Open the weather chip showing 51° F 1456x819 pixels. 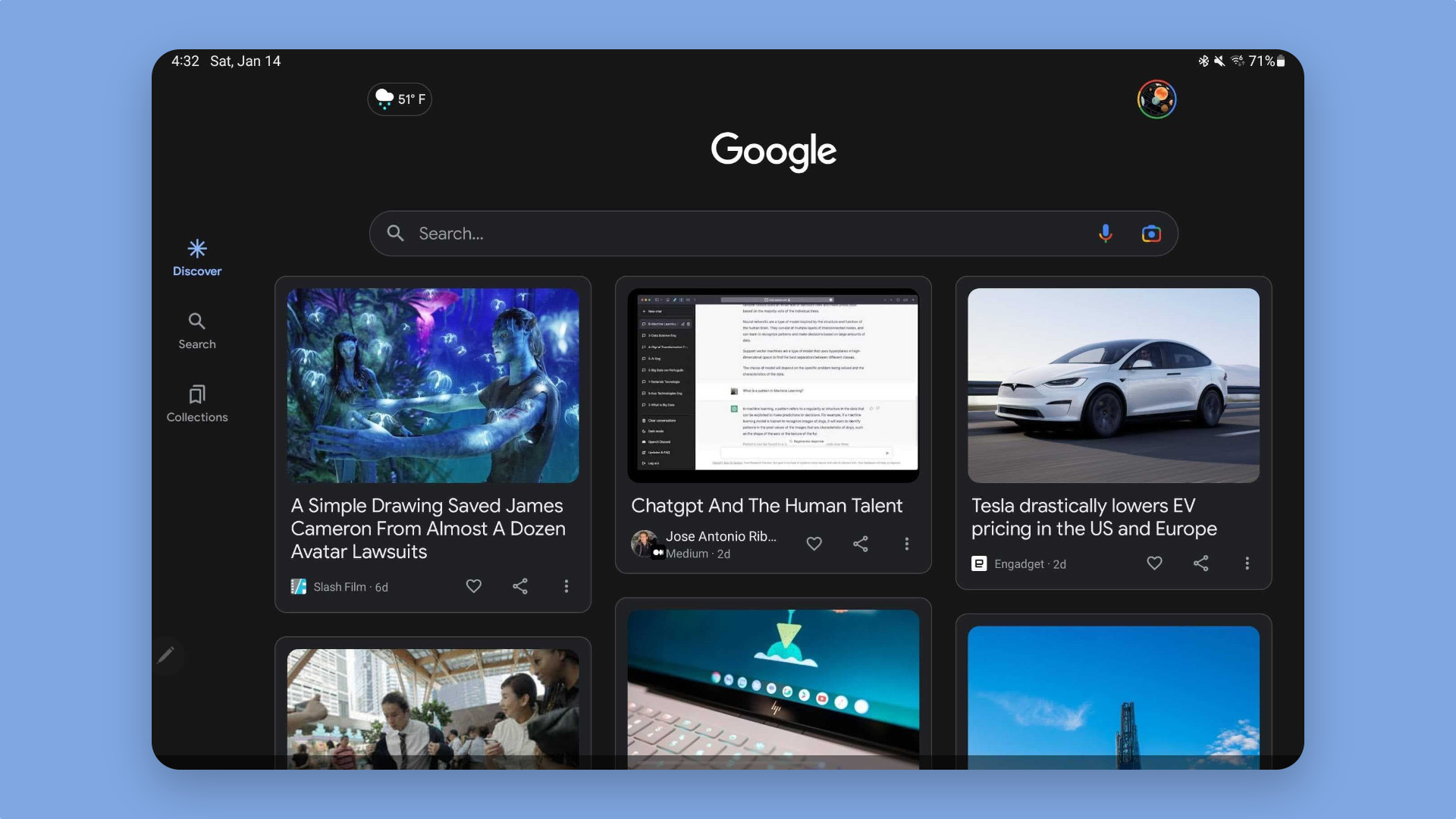click(400, 99)
